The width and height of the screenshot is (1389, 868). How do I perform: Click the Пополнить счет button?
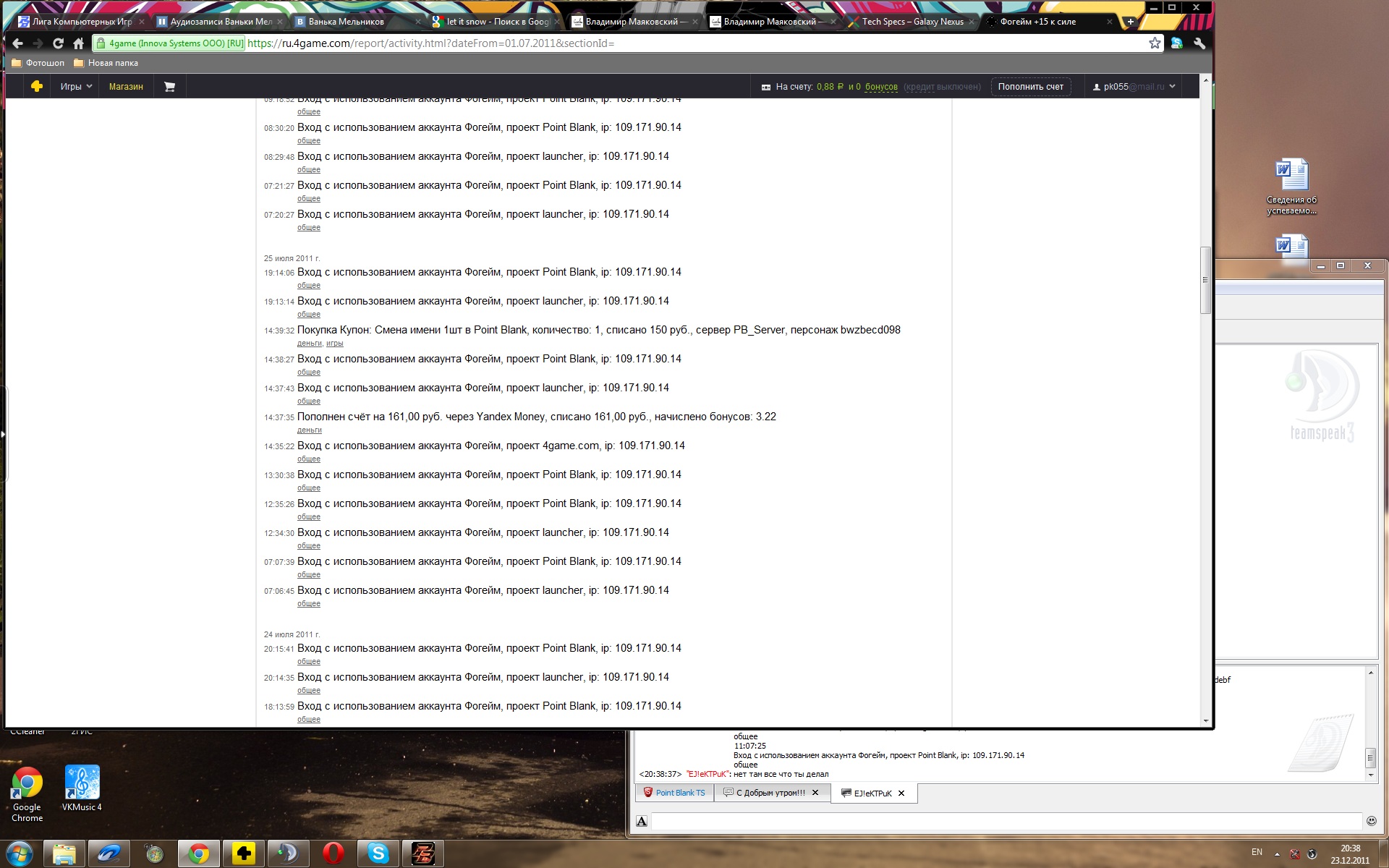click(1030, 86)
